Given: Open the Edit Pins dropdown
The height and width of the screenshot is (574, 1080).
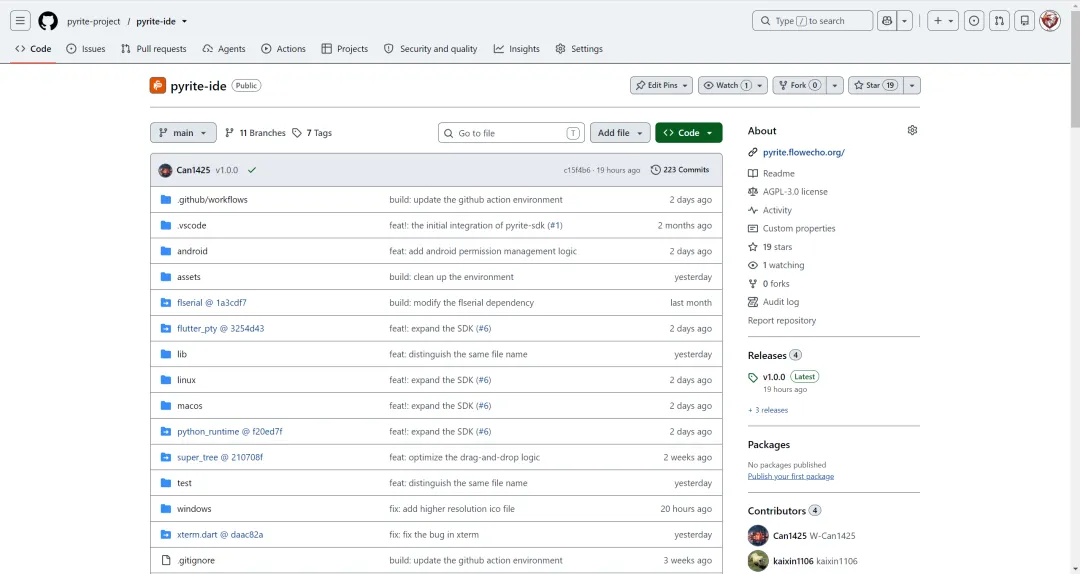Looking at the screenshot, I should (x=661, y=85).
